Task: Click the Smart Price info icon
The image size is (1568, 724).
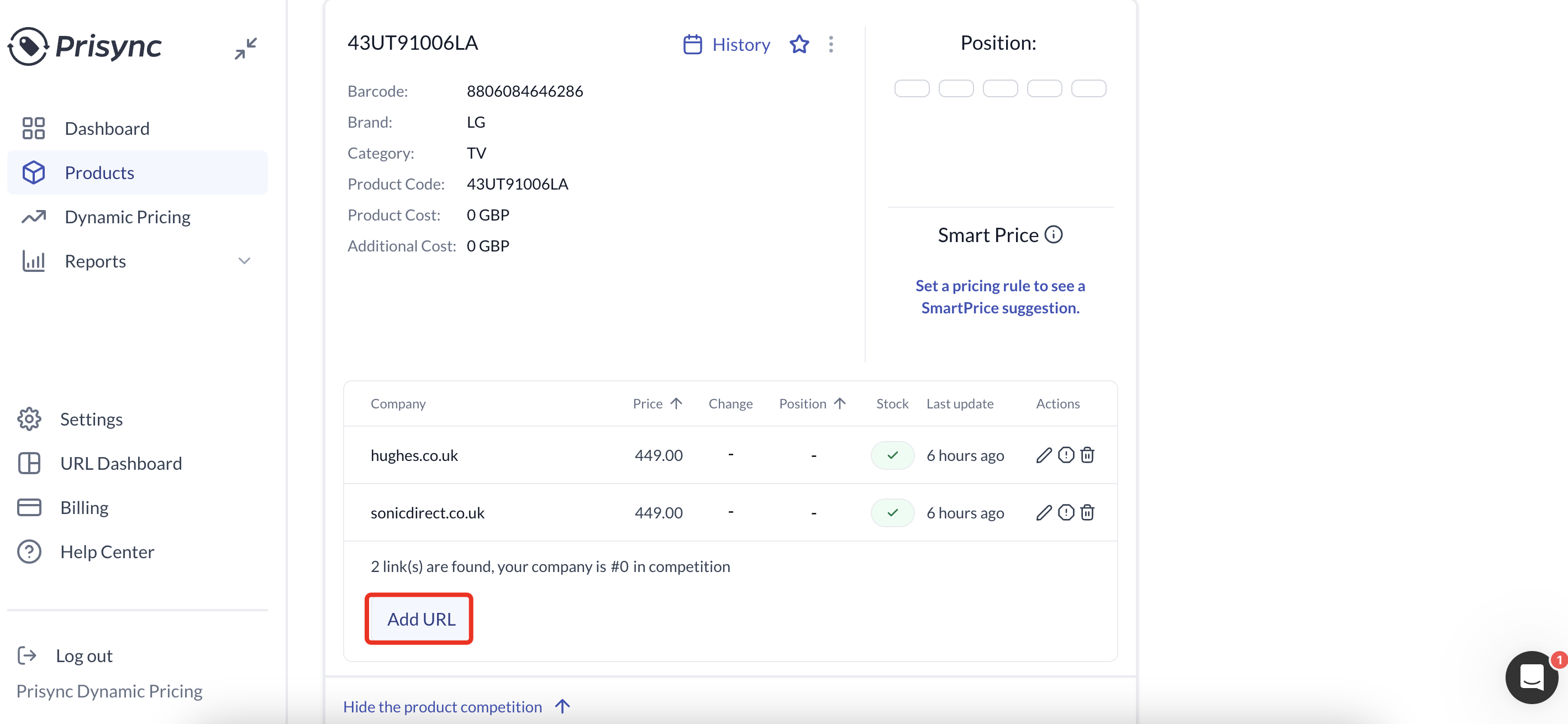Action: coord(1053,234)
